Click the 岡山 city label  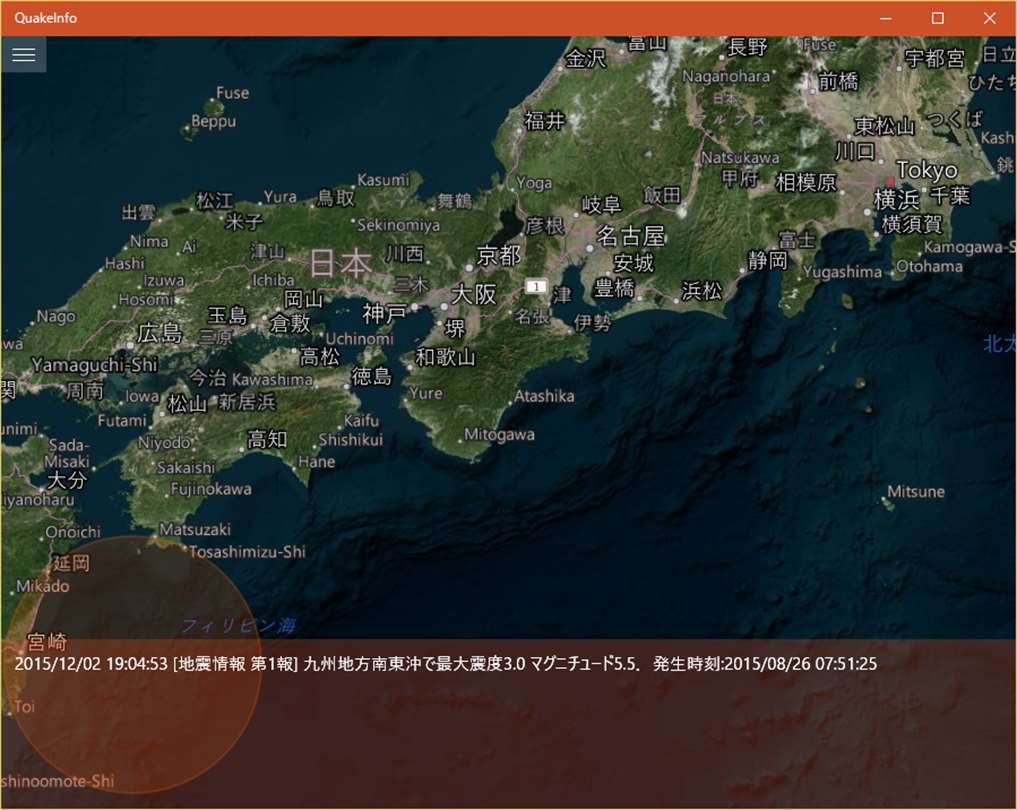(x=304, y=299)
